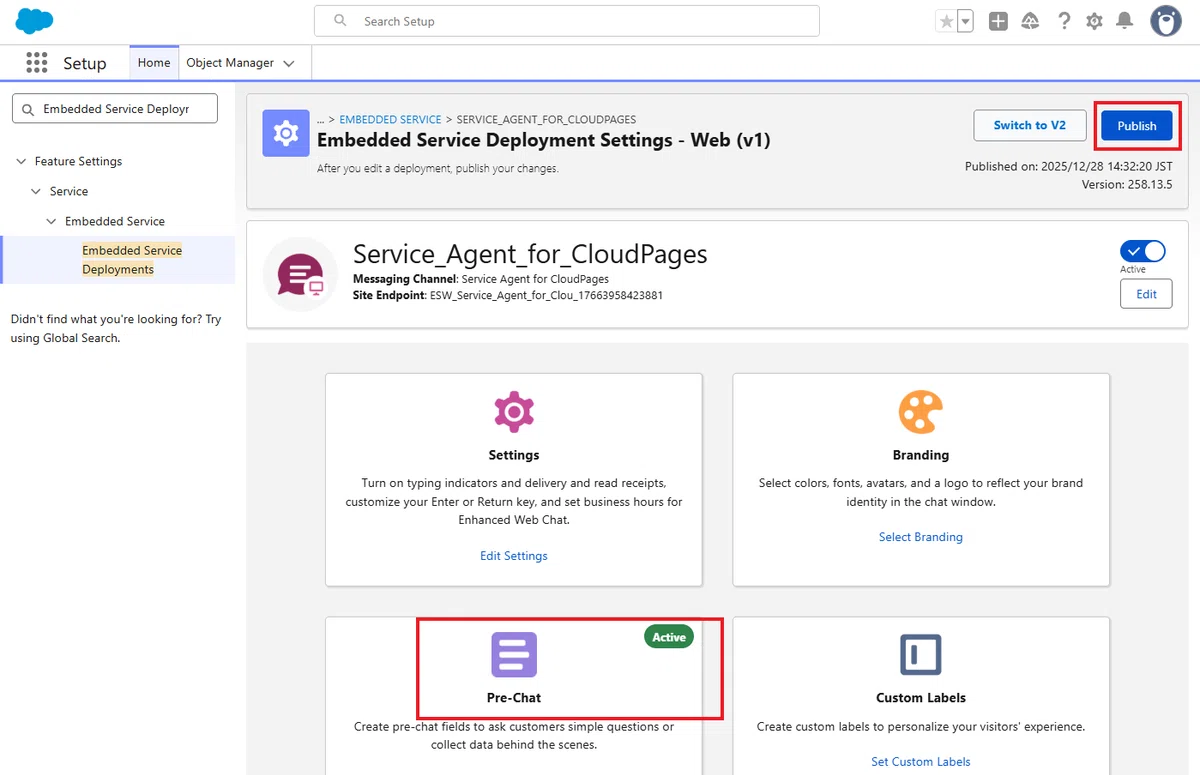Open the global actions plus icon
This screenshot has height=775, width=1200.
[x=998, y=21]
